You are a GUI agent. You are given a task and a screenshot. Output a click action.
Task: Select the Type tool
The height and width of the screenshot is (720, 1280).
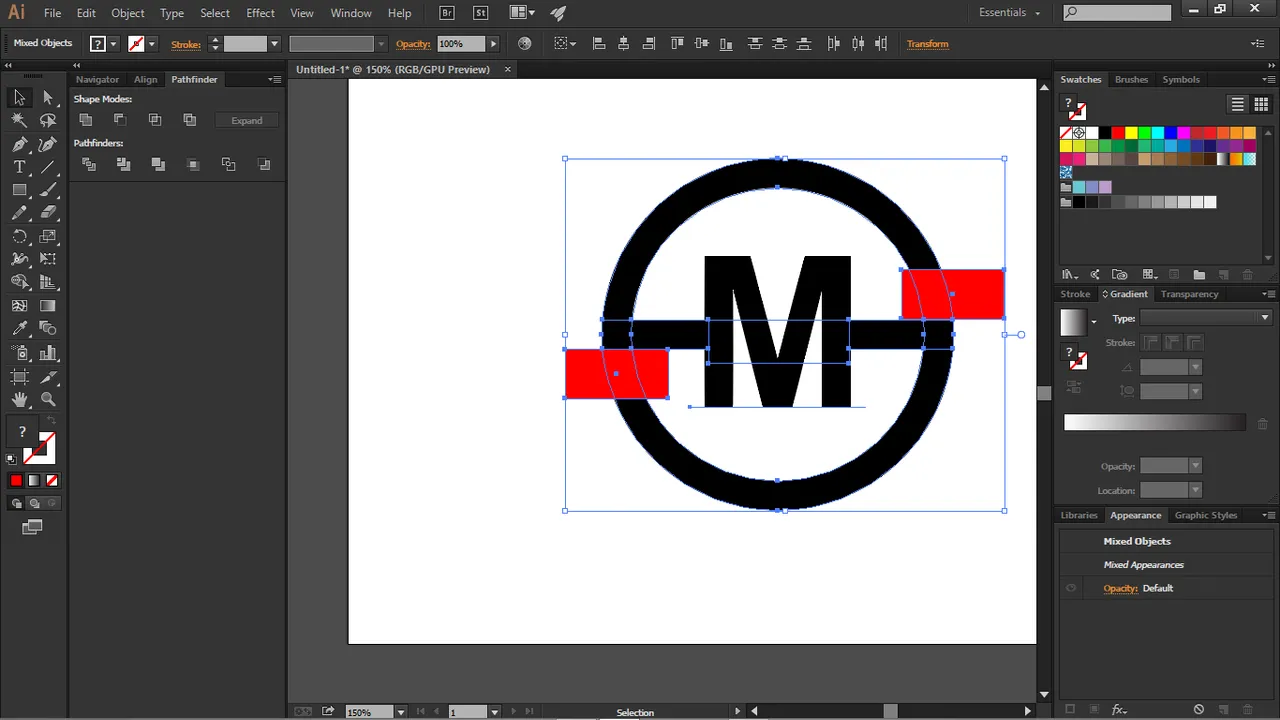point(19,167)
